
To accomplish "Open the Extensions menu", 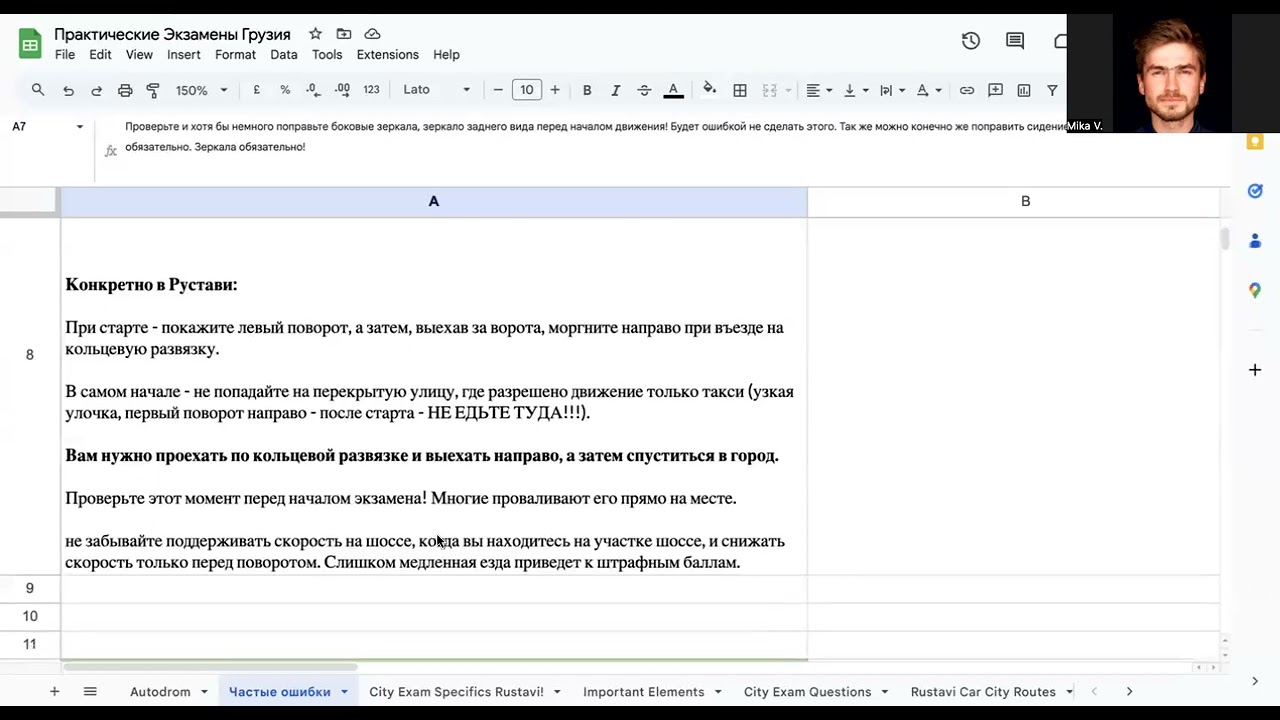I will pos(387,55).
